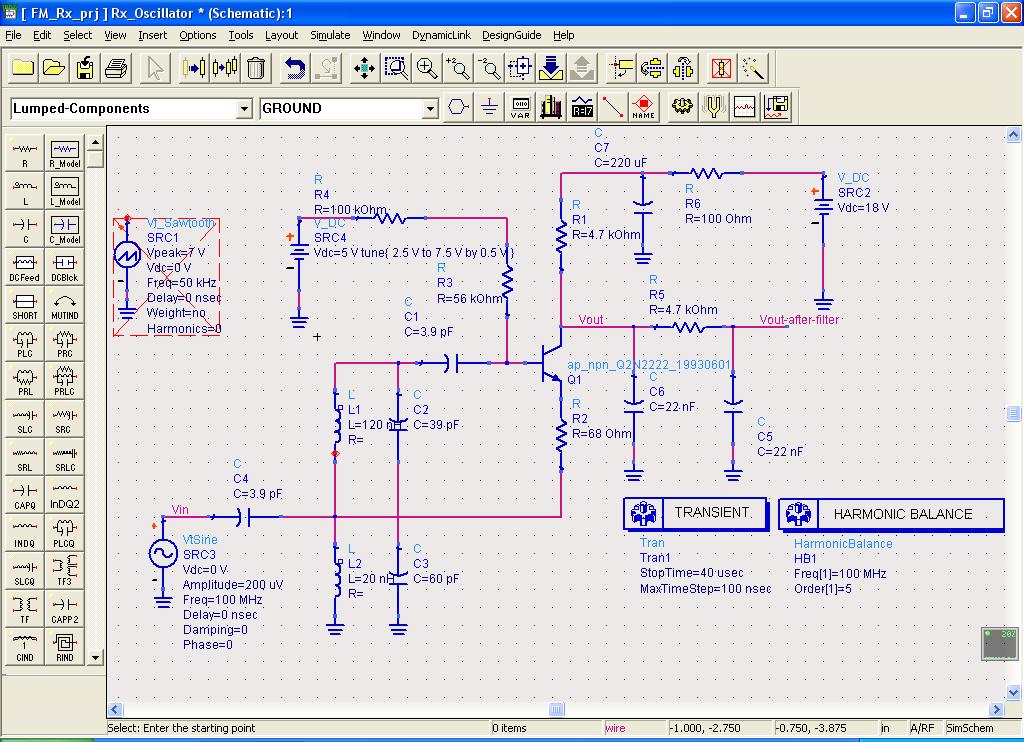The image size is (1024, 742).
Task: Click the insert wire tool icon
Action: click(x=613, y=106)
